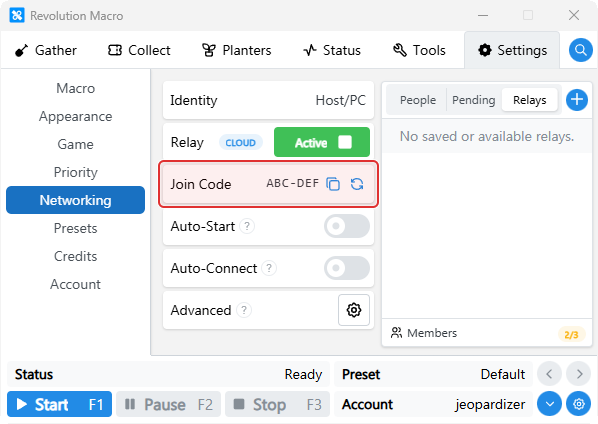Go to previous preset with left chevron
The width and height of the screenshot is (598, 424).
point(549,374)
